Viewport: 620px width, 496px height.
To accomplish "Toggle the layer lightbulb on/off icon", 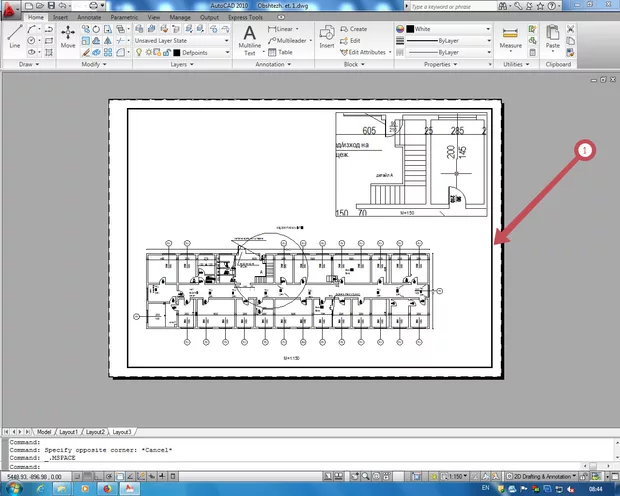I will pyautogui.click(x=141, y=51).
